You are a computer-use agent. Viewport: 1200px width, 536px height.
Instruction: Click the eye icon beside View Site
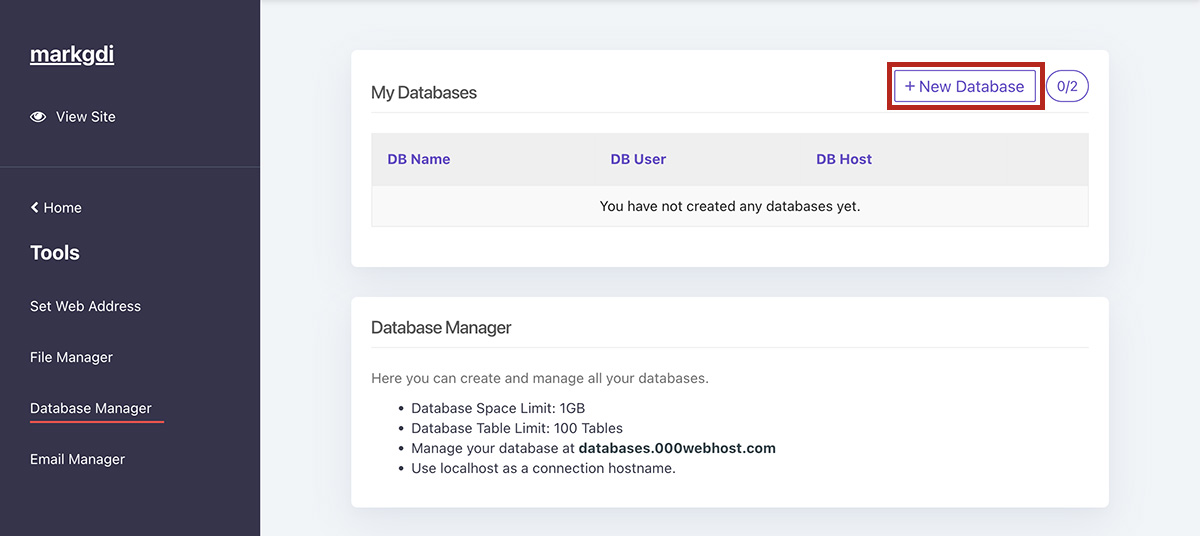click(38, 117)
